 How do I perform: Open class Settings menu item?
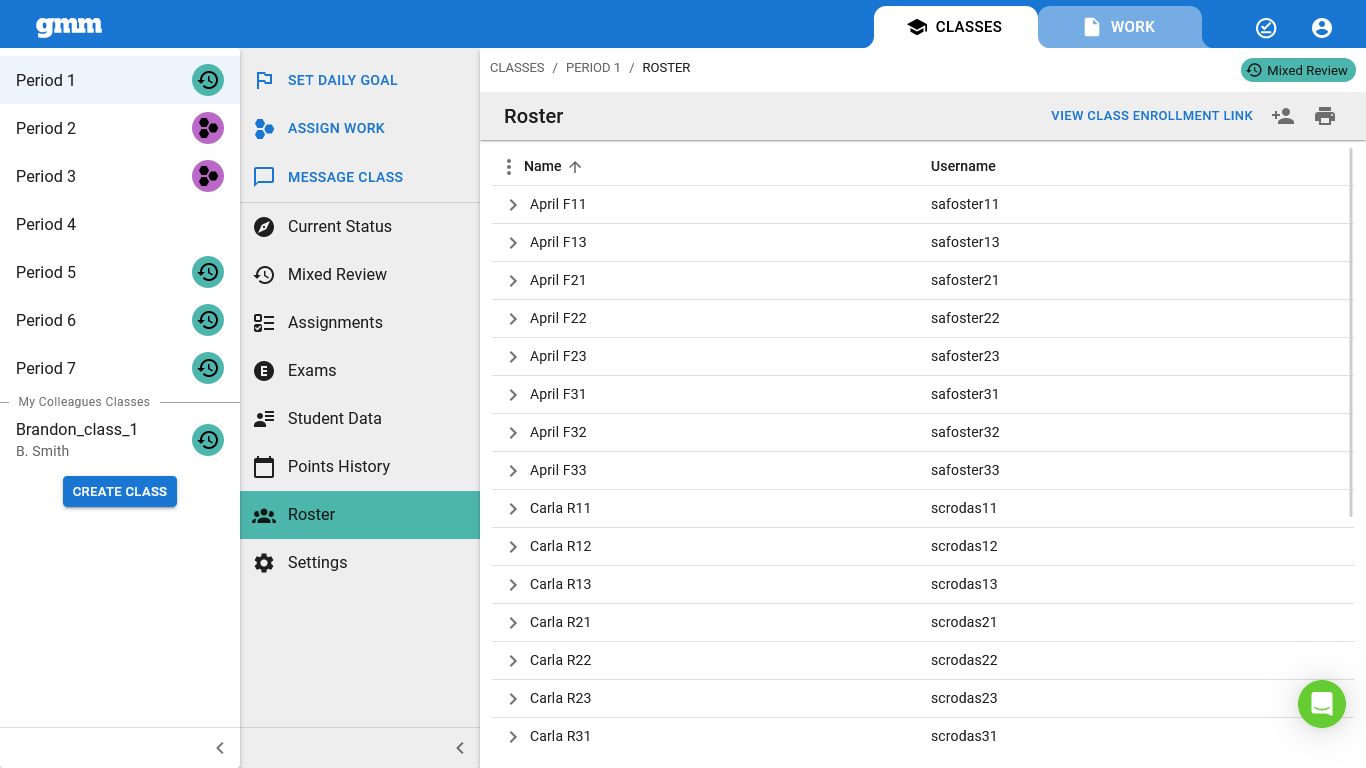360,562
